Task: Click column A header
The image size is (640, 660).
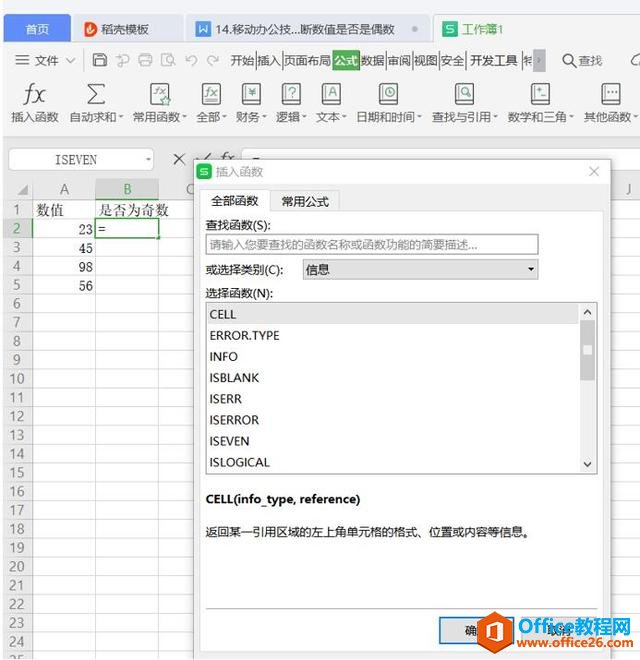Action: [64, 189]
